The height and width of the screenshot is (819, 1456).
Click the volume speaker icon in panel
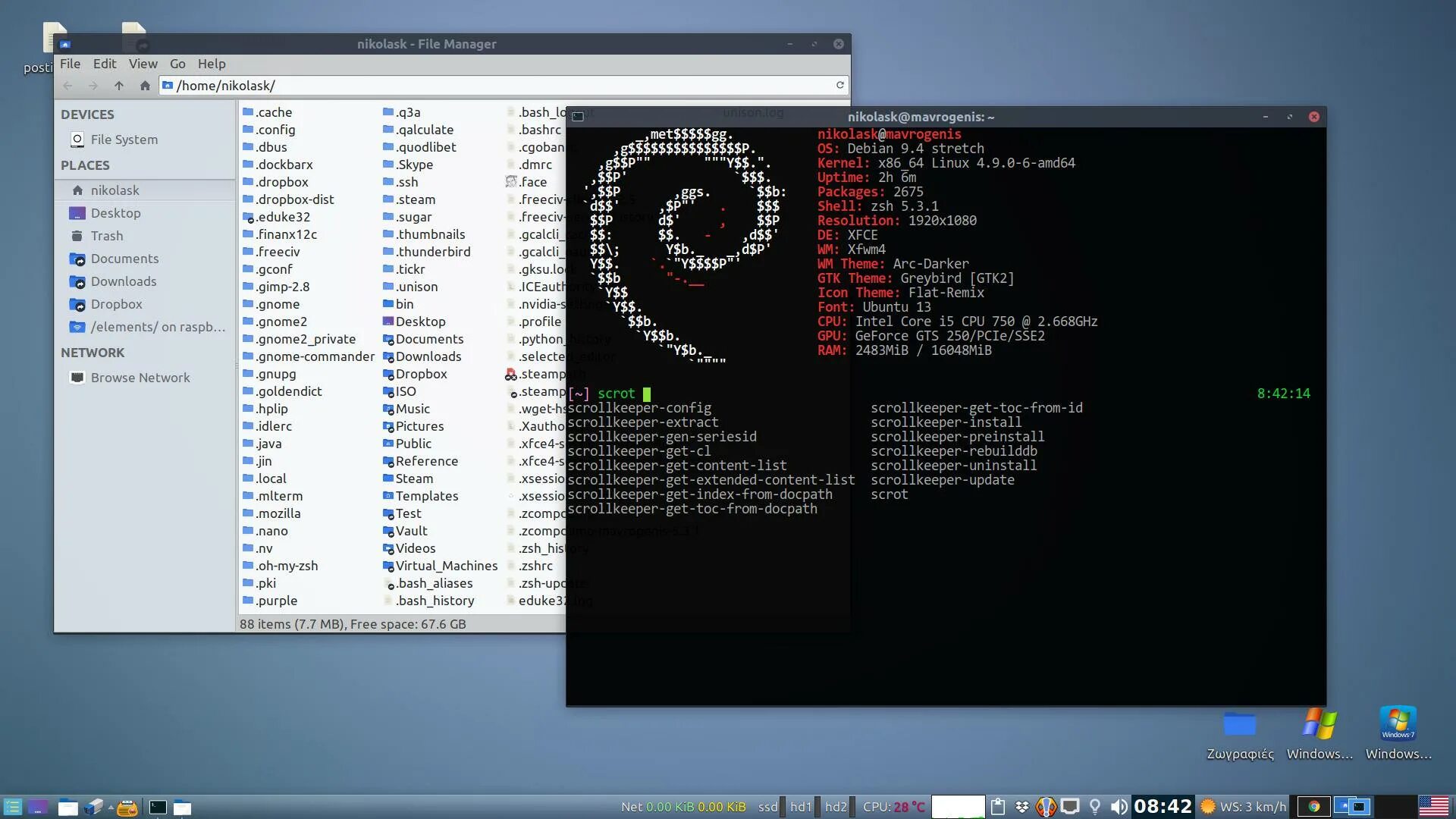tap(1119, 807)
